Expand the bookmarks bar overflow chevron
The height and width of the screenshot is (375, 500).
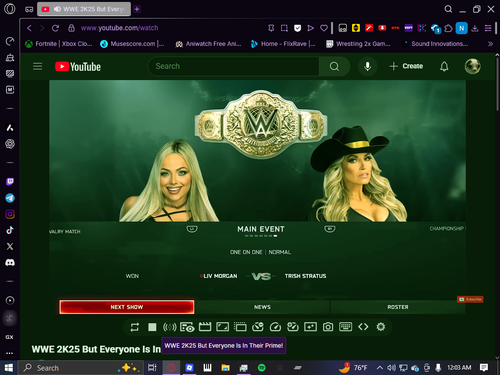click(490, 44)
